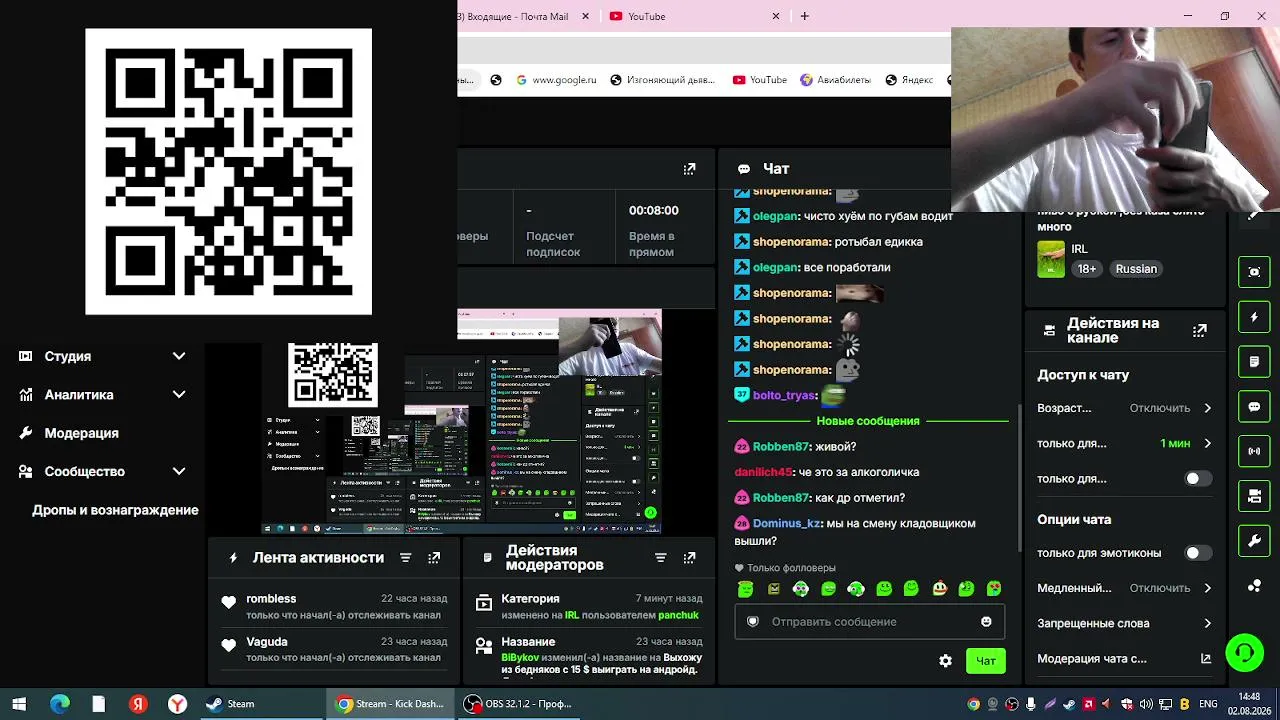Screen dimensions: 1280x720
Task: Open the stream preview icon in right sidebar
Action: 1254,272
